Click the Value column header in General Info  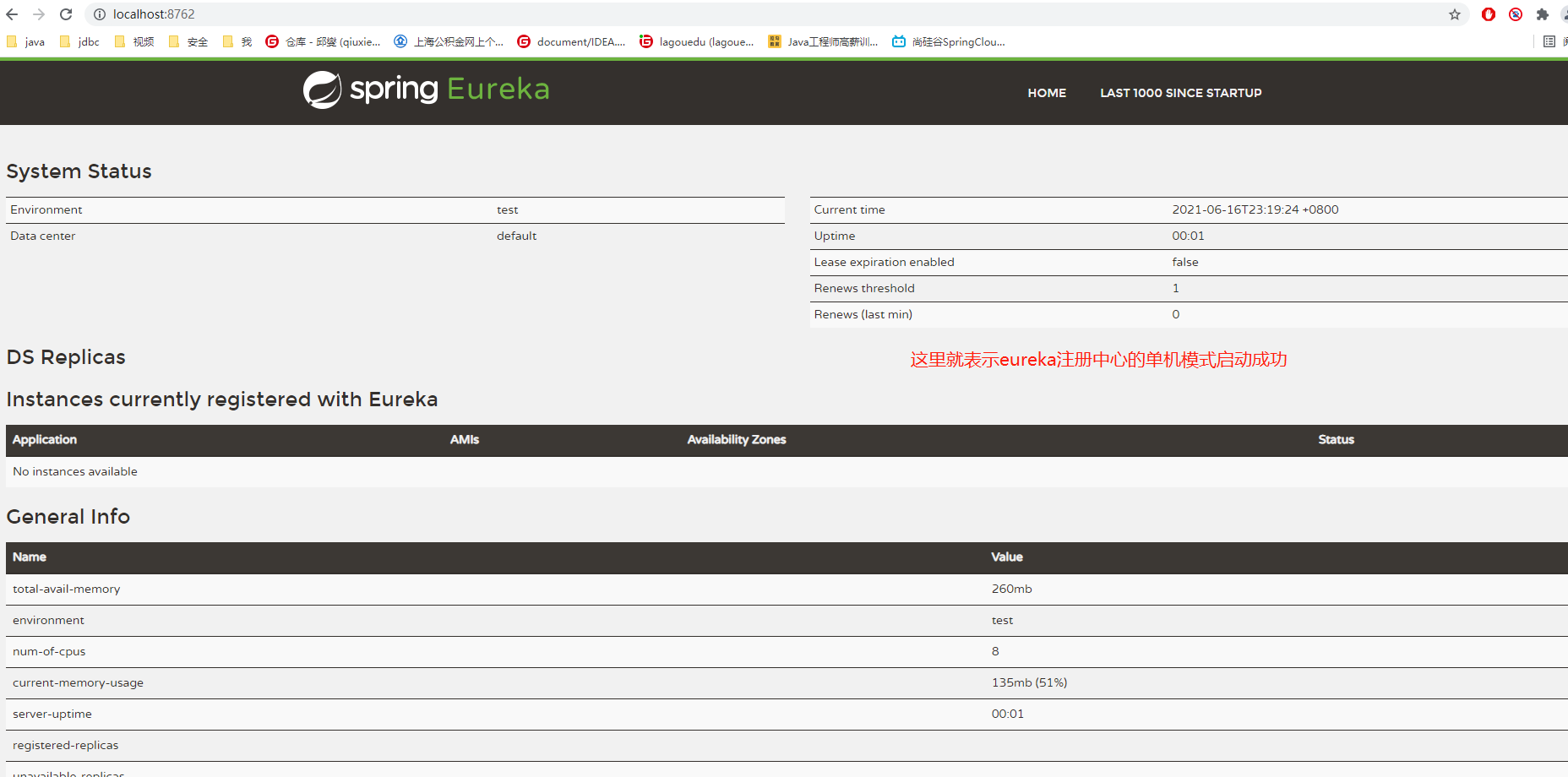[1007, 557]
